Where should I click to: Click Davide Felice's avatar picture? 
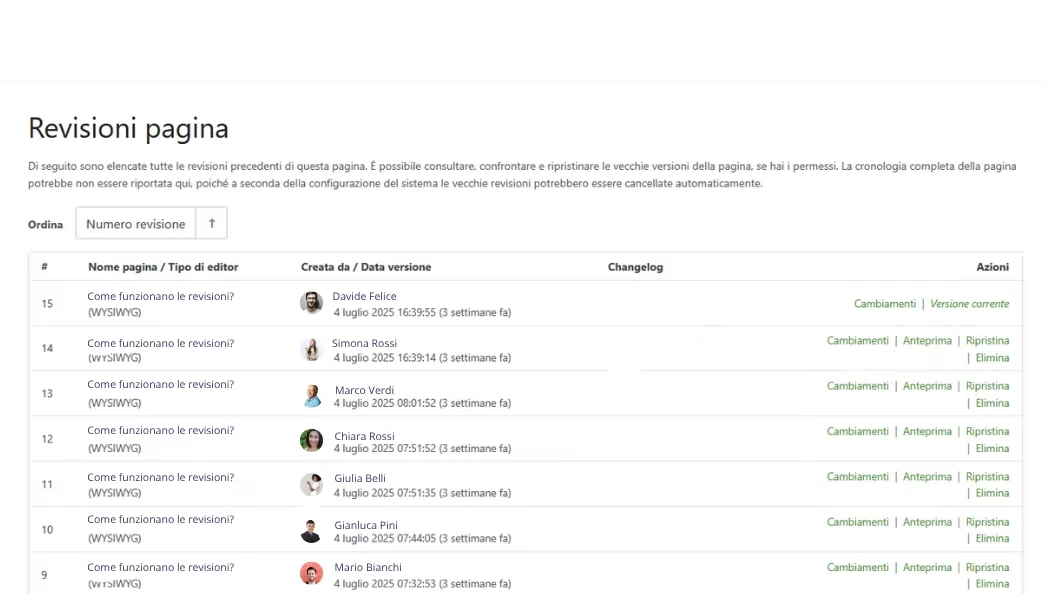click(x=312, y=303)
